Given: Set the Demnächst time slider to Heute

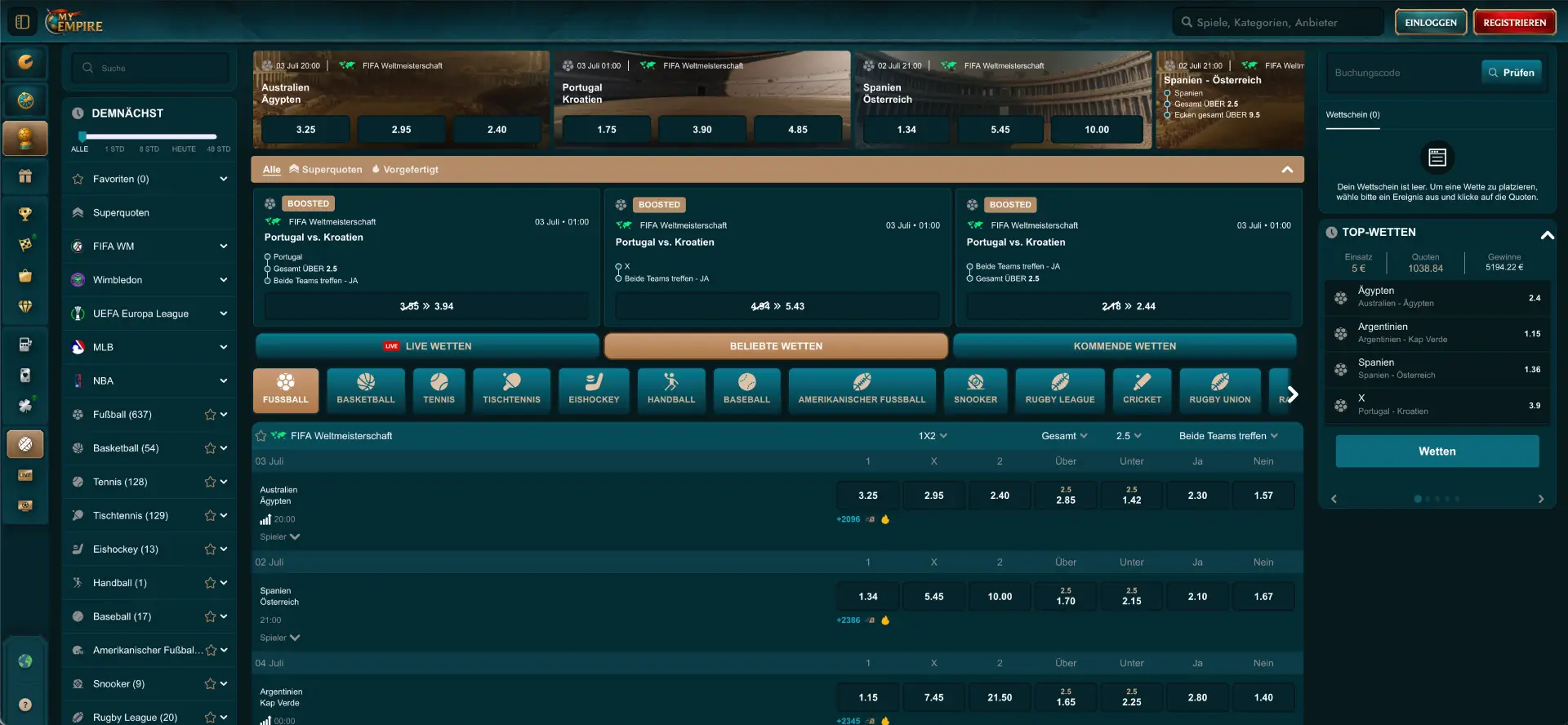Looking at the screenshot, I should pos(184,149).
